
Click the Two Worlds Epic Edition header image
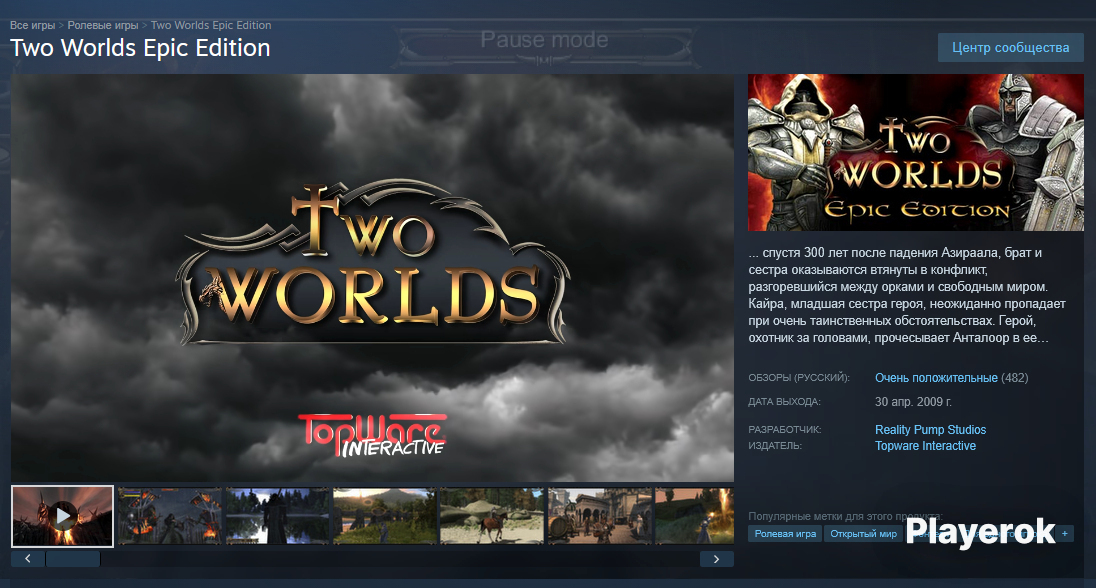tap(915, 152)
